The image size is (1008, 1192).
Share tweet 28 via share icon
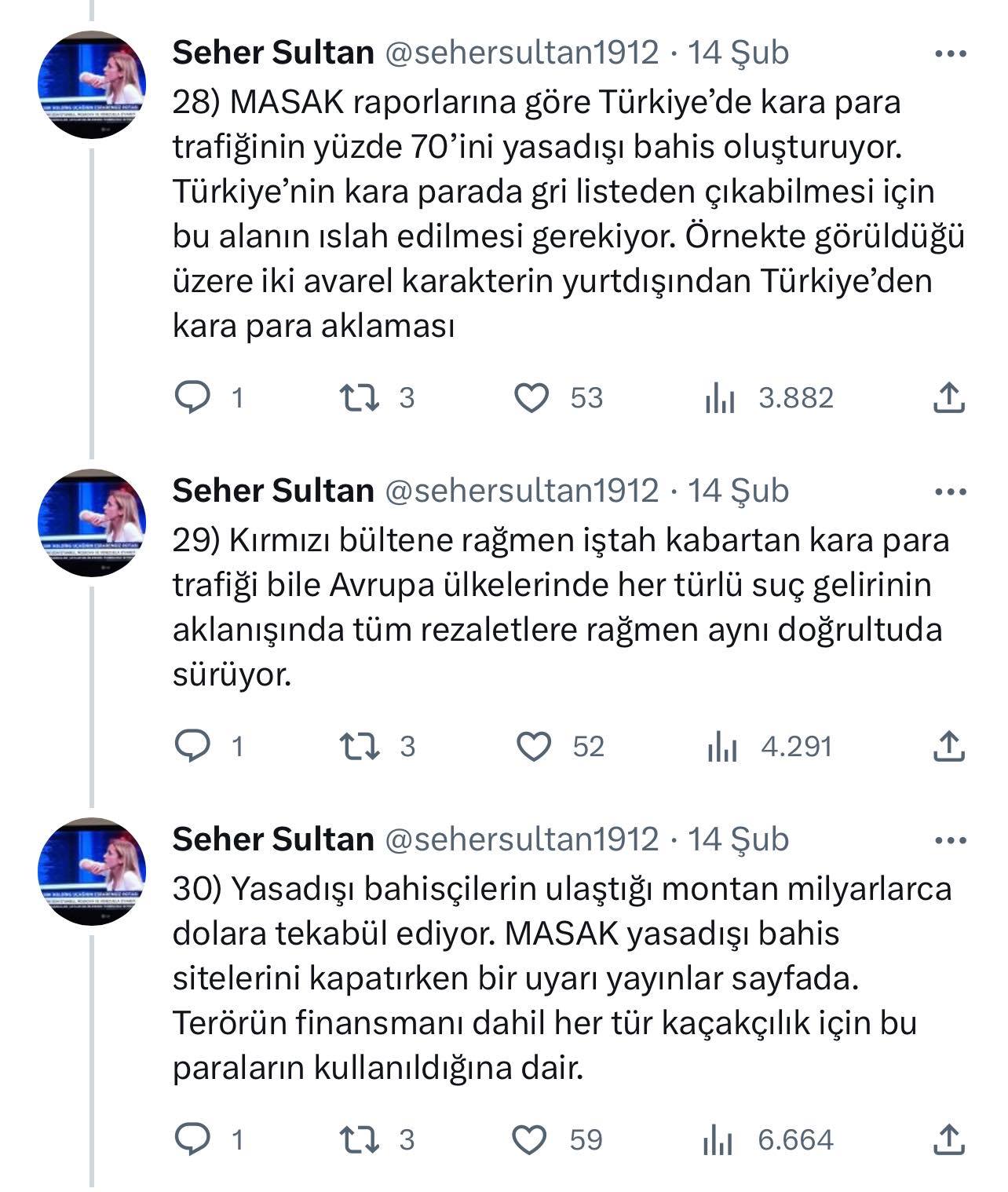point(948,397)
